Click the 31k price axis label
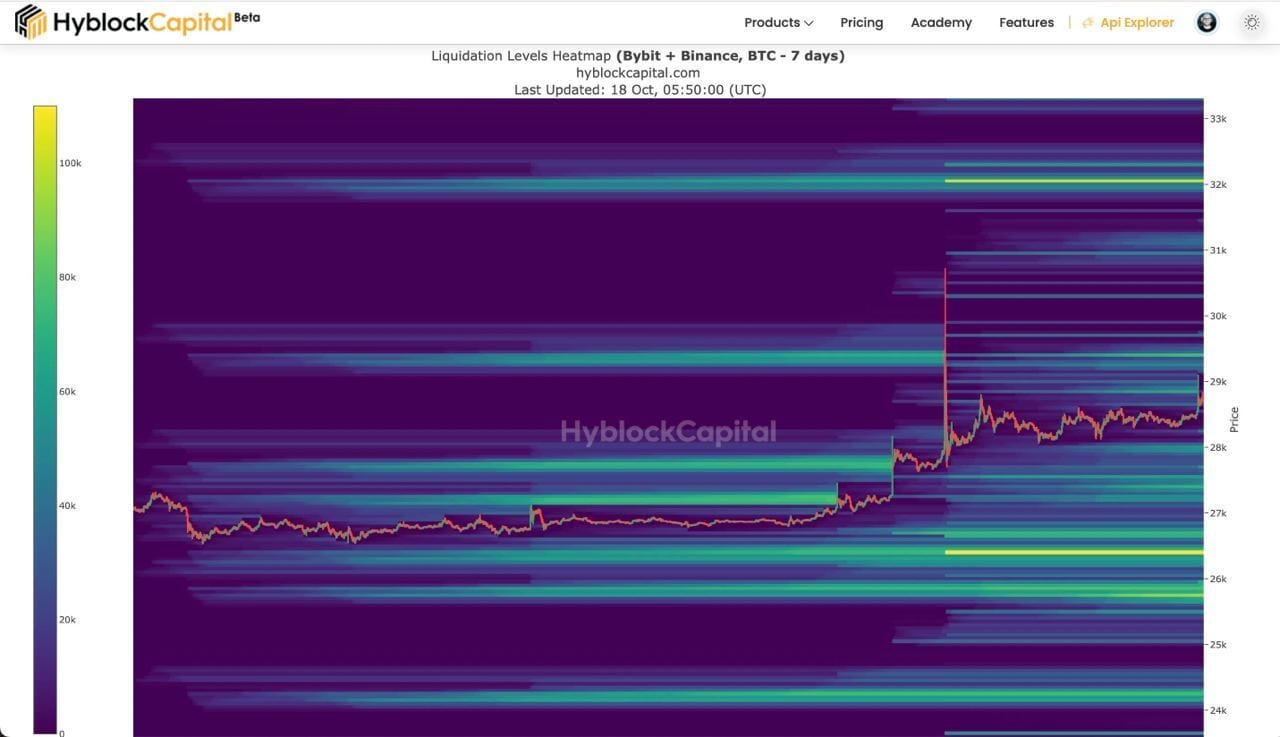This screenshot has width=1280, height=737. [x=1218, y=250]
